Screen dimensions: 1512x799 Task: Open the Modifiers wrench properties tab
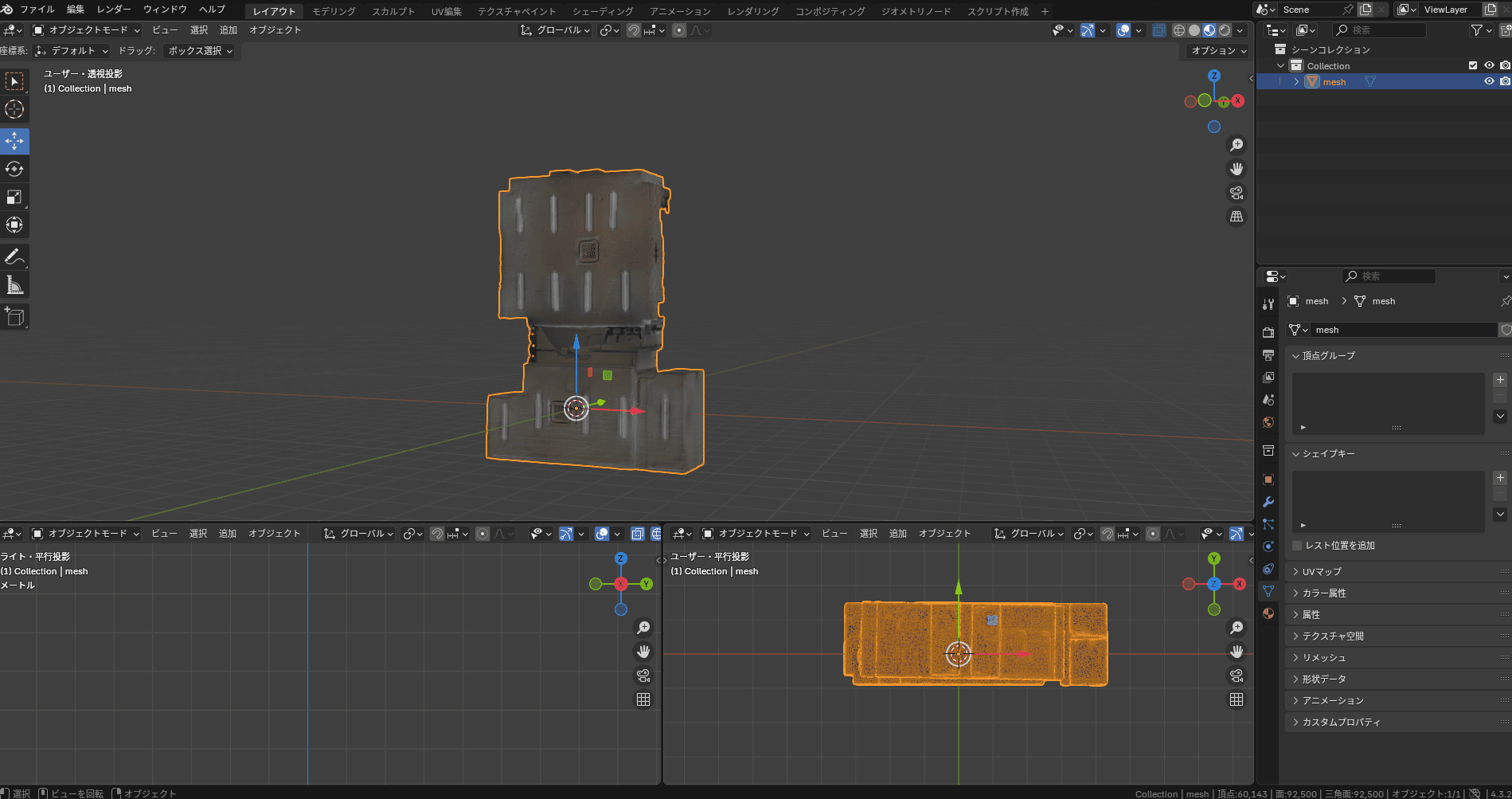[x=1268, y=502]
